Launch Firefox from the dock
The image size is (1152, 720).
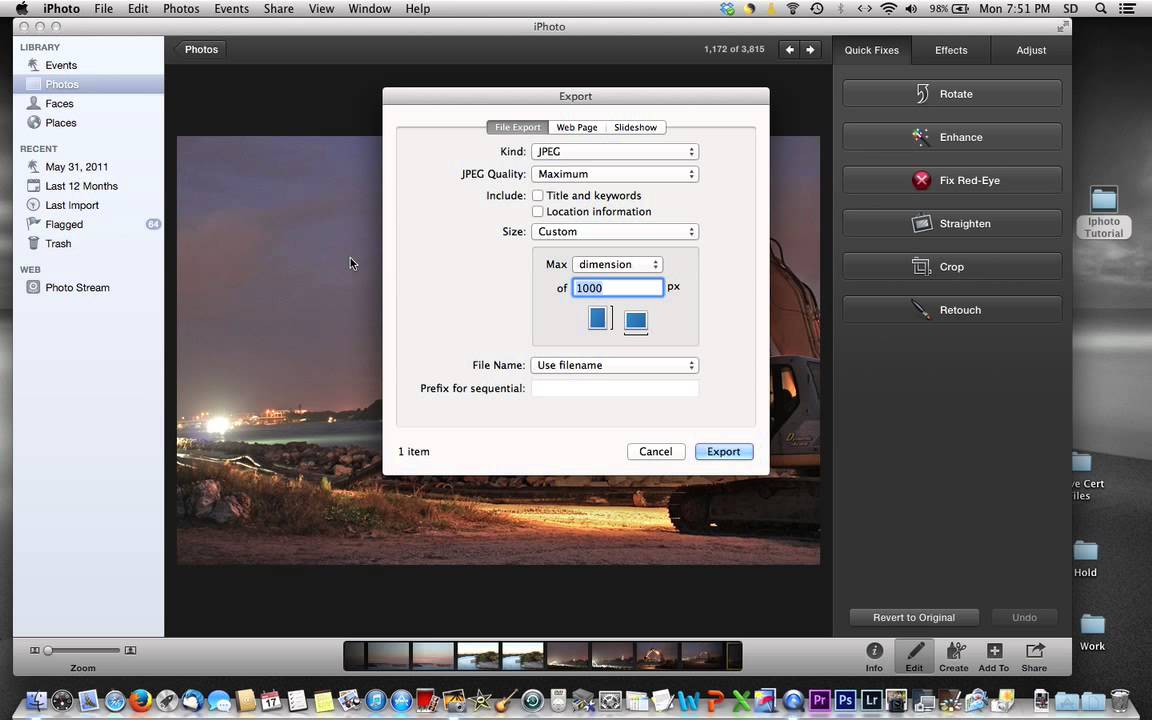coord(140,700)
